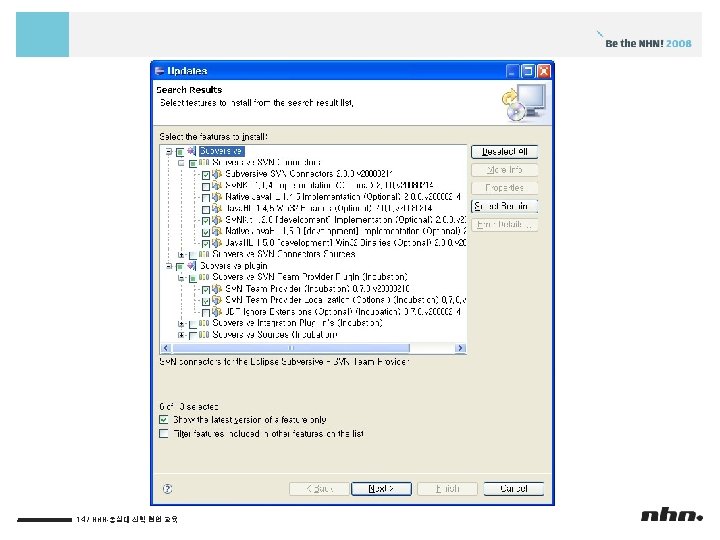This screenshot has height=540, width=720.
Task: Check Native JavaHL 1.4.5 Implementation (Optional)
Action: pyautogui.click(x=206, y=198)
